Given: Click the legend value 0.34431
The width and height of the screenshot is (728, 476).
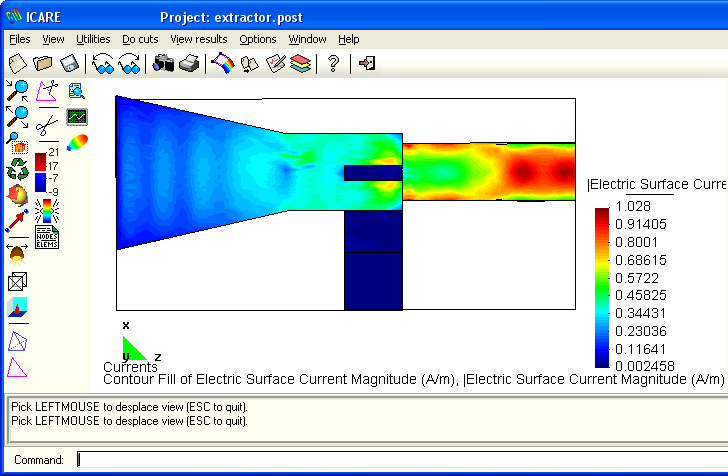Looking at the screenshot, I should (640, 313).
